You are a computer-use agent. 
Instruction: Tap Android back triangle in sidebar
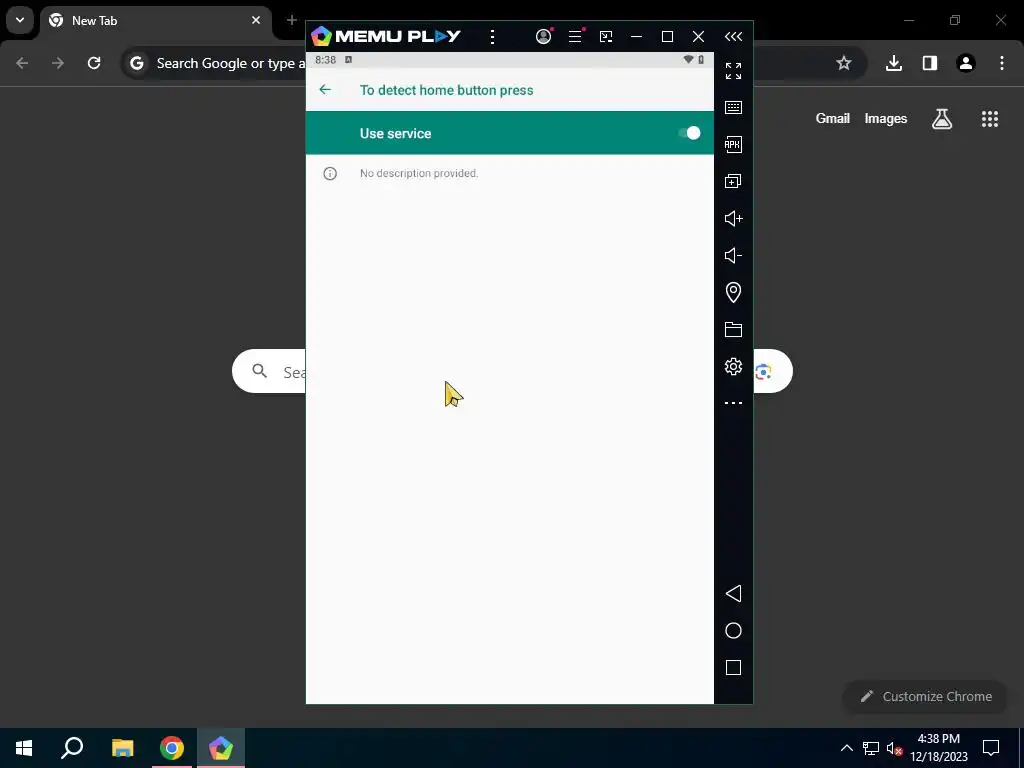(x=733, y=593)
